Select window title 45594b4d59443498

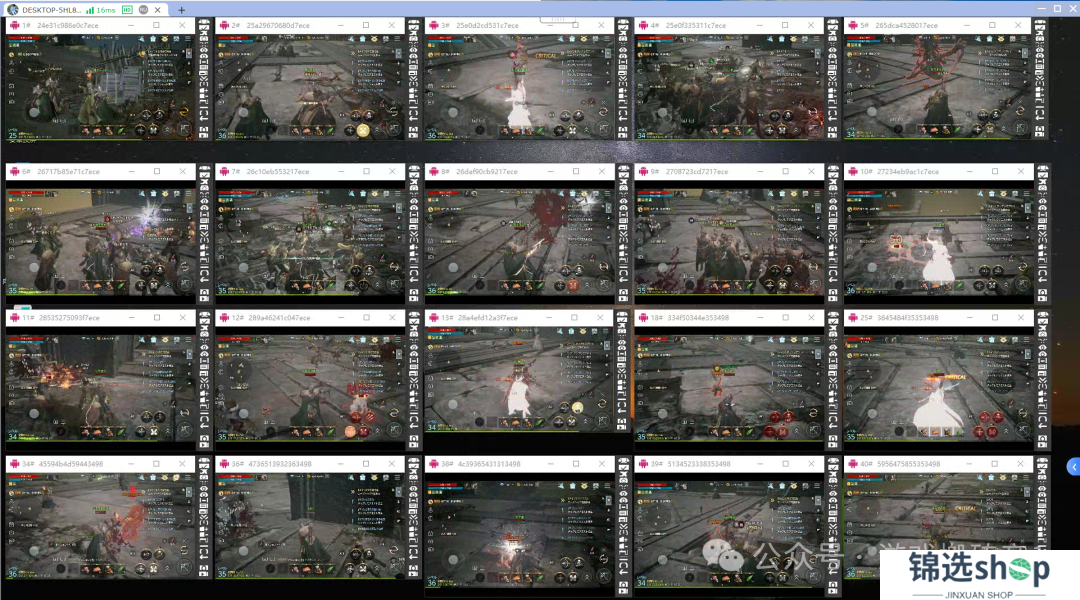tap(71, 464)
